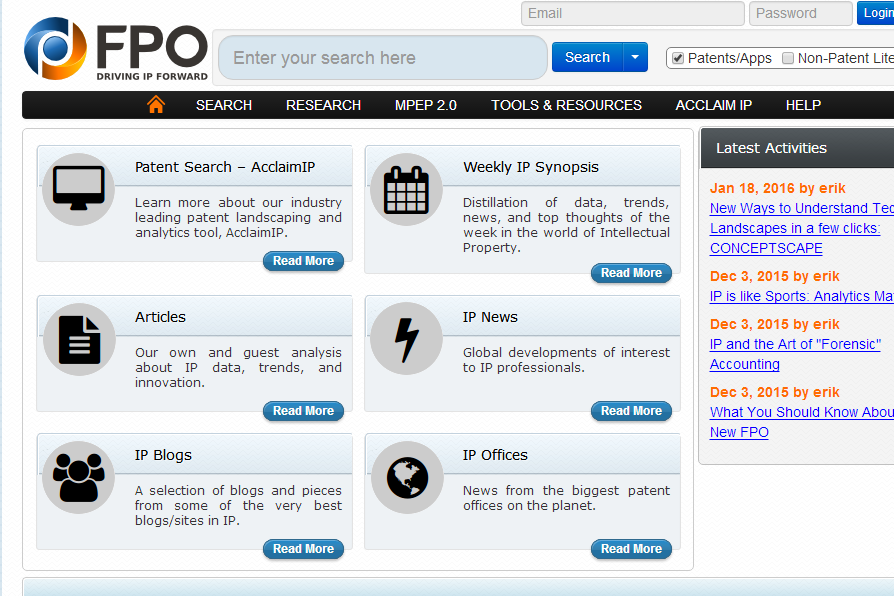Viewport: 894px width, 596px height.
Task: Open the SEARCH menu
Action: (224, 105)
